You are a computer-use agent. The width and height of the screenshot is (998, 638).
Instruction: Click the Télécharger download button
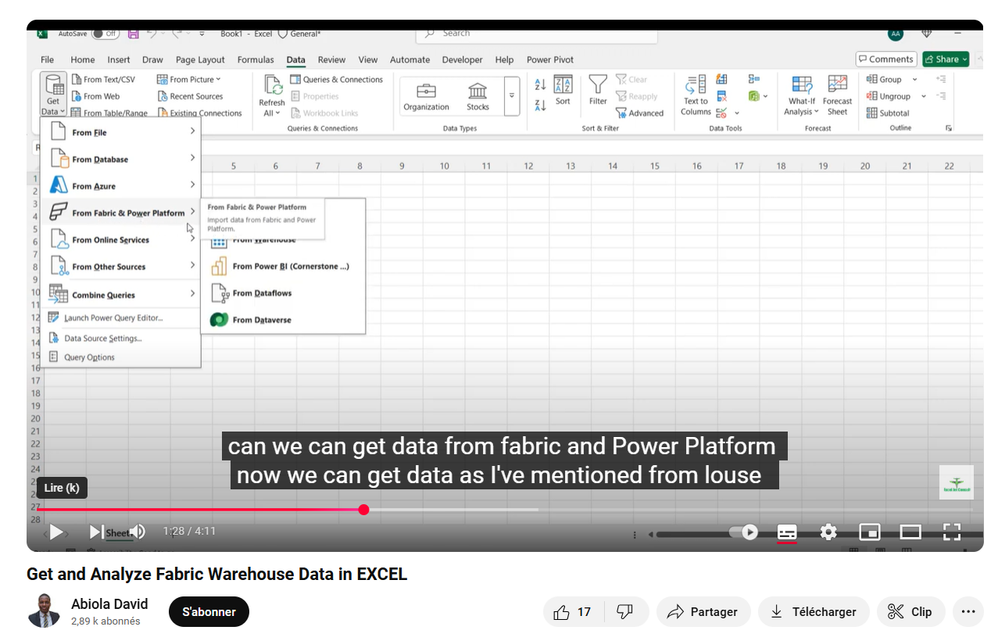tap(813, 612)
